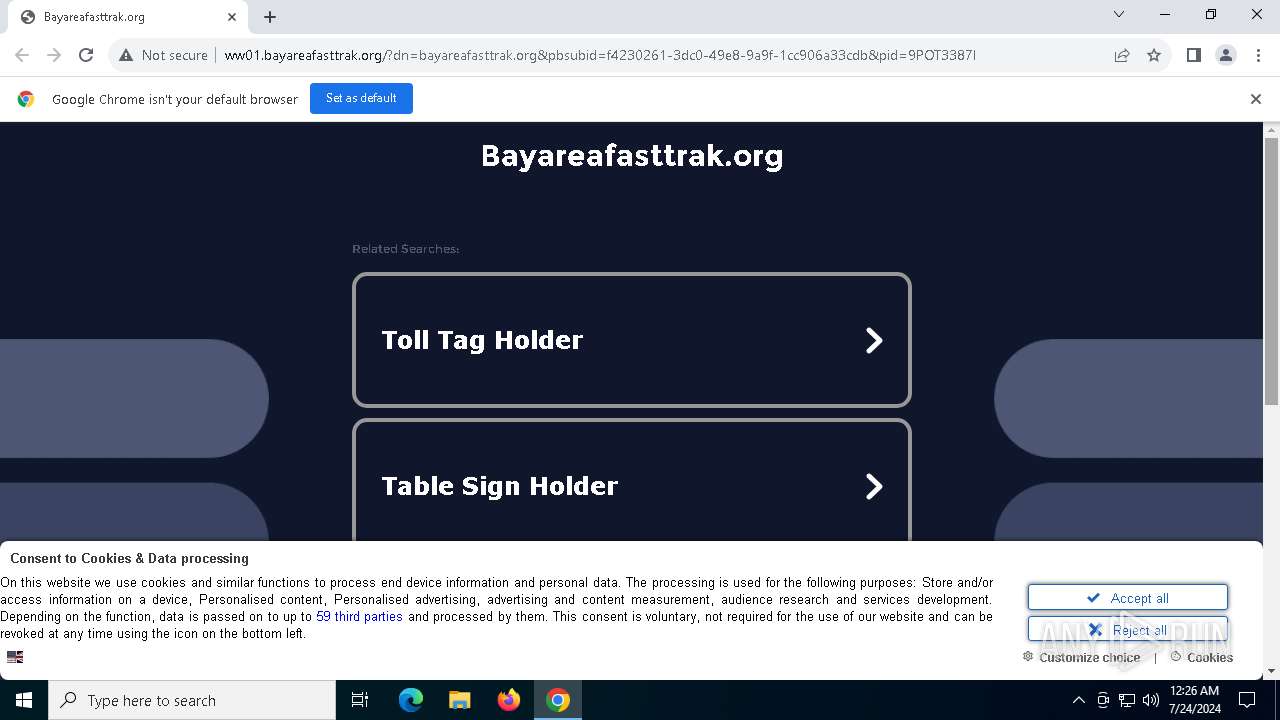Reload the page with the refresh icon
The image size is (1280, 720).
click(86, 55)
